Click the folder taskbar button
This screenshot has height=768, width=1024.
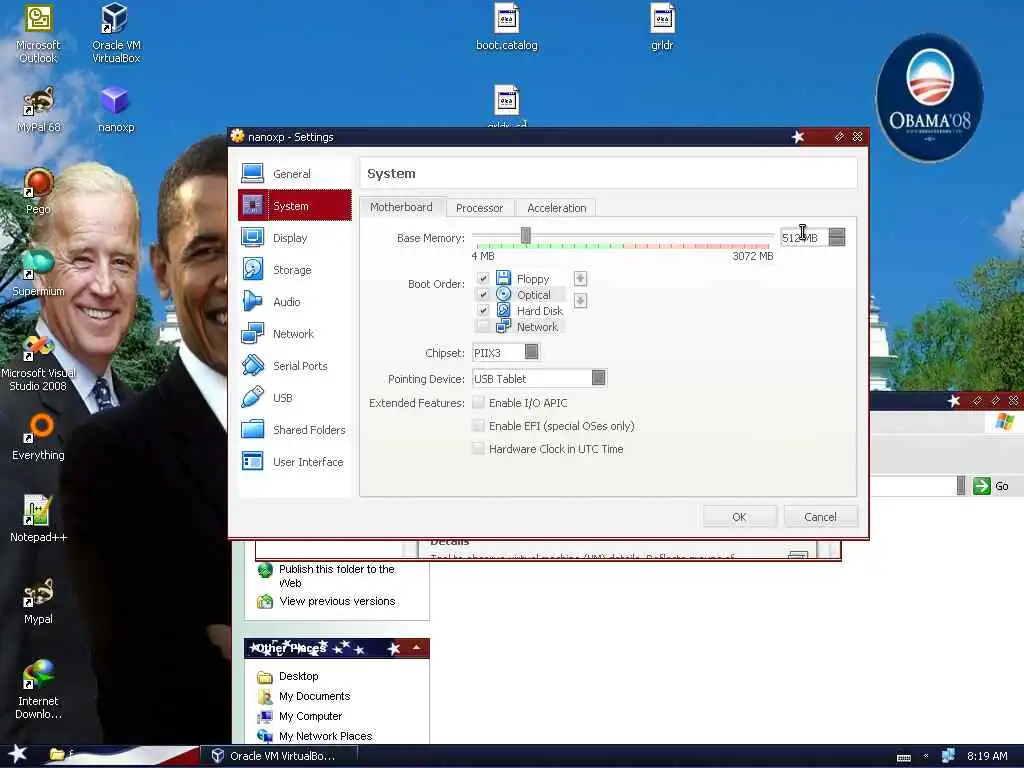(62, 755)
